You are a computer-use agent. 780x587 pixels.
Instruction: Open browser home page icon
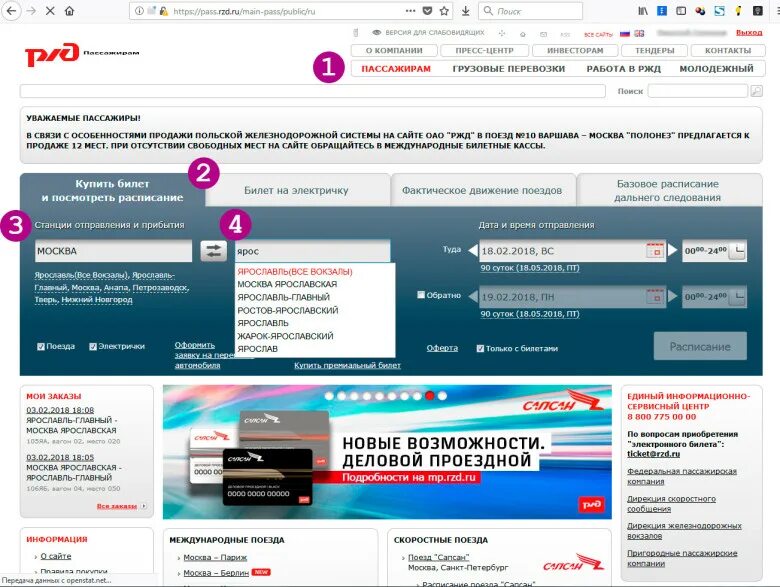[70, 10]
